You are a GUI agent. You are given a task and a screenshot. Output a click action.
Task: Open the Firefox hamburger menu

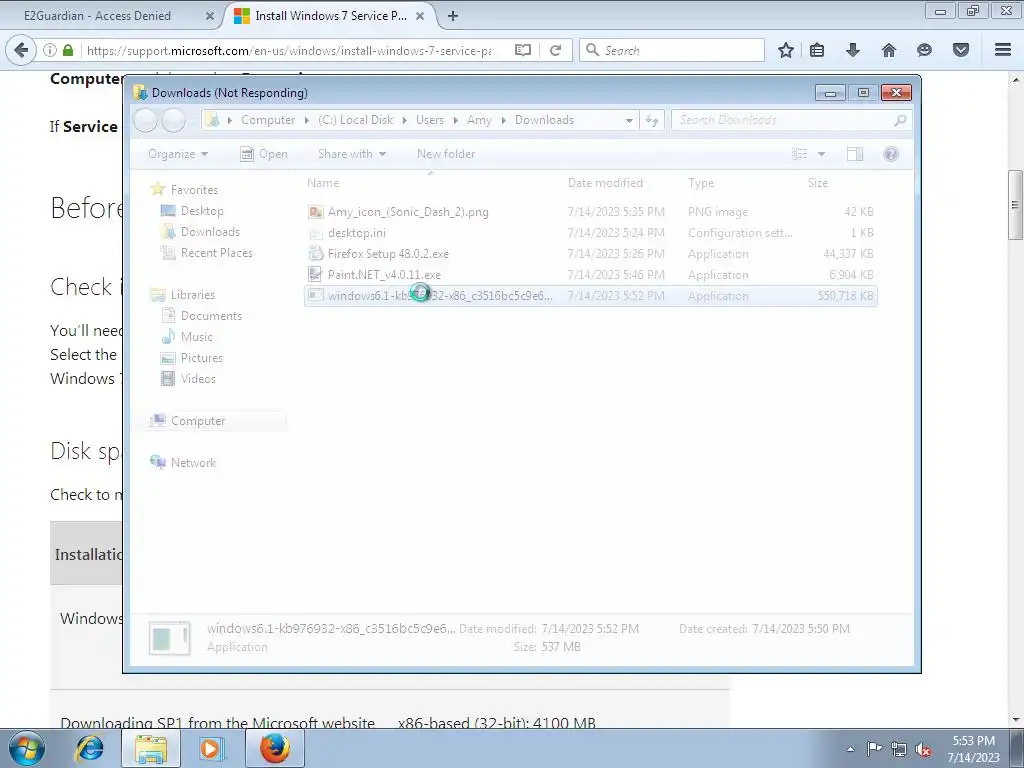[1003, 50]
